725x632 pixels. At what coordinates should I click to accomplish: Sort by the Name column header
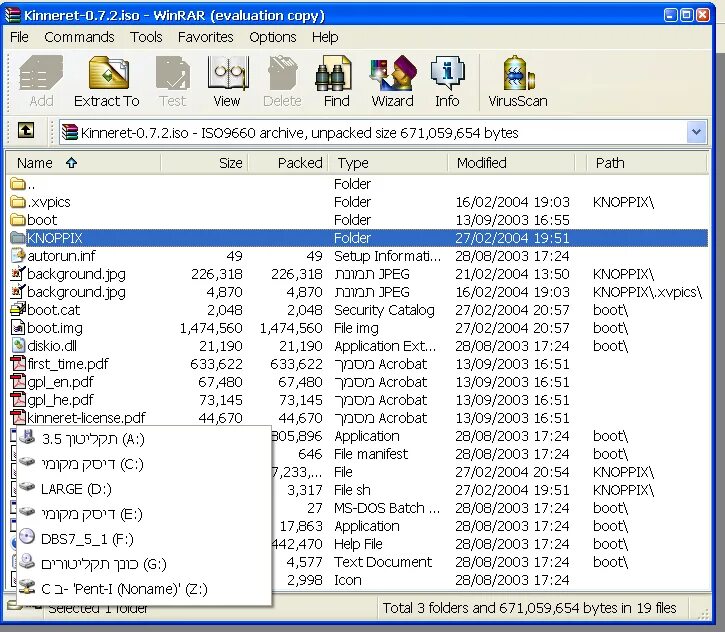[x=84, y=163]
